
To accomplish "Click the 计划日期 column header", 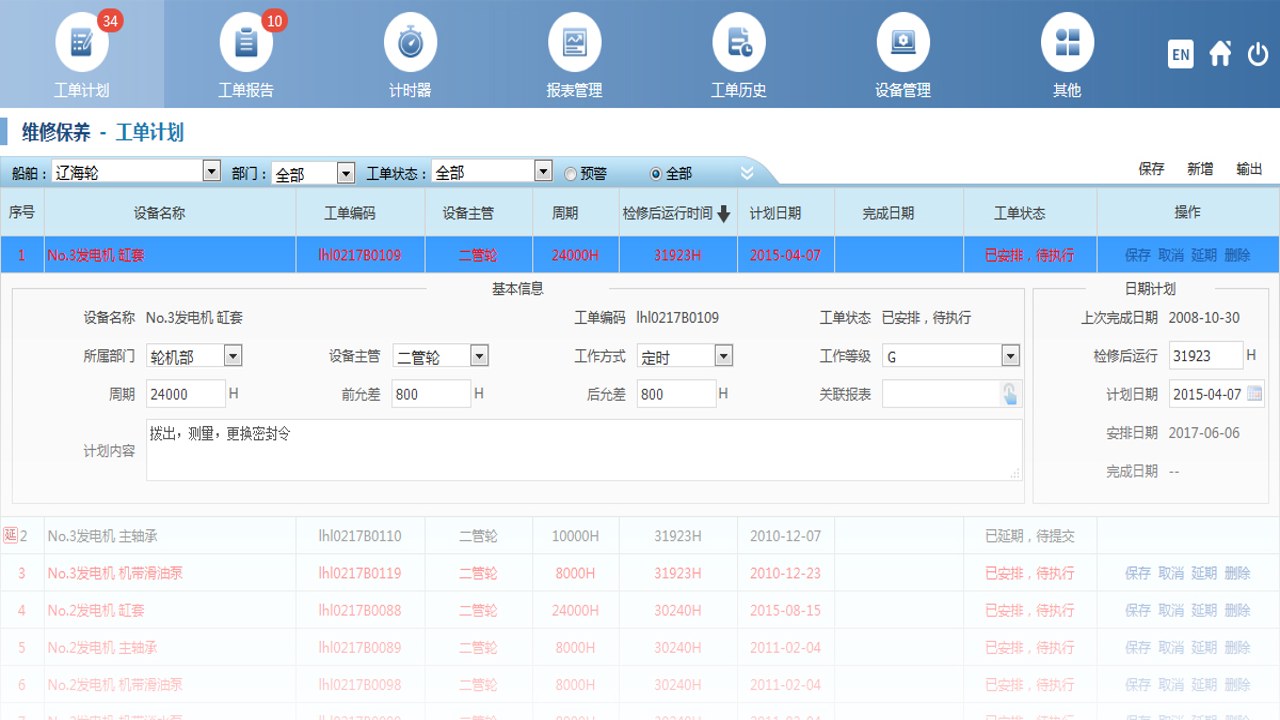I will [x=775, y=213].
